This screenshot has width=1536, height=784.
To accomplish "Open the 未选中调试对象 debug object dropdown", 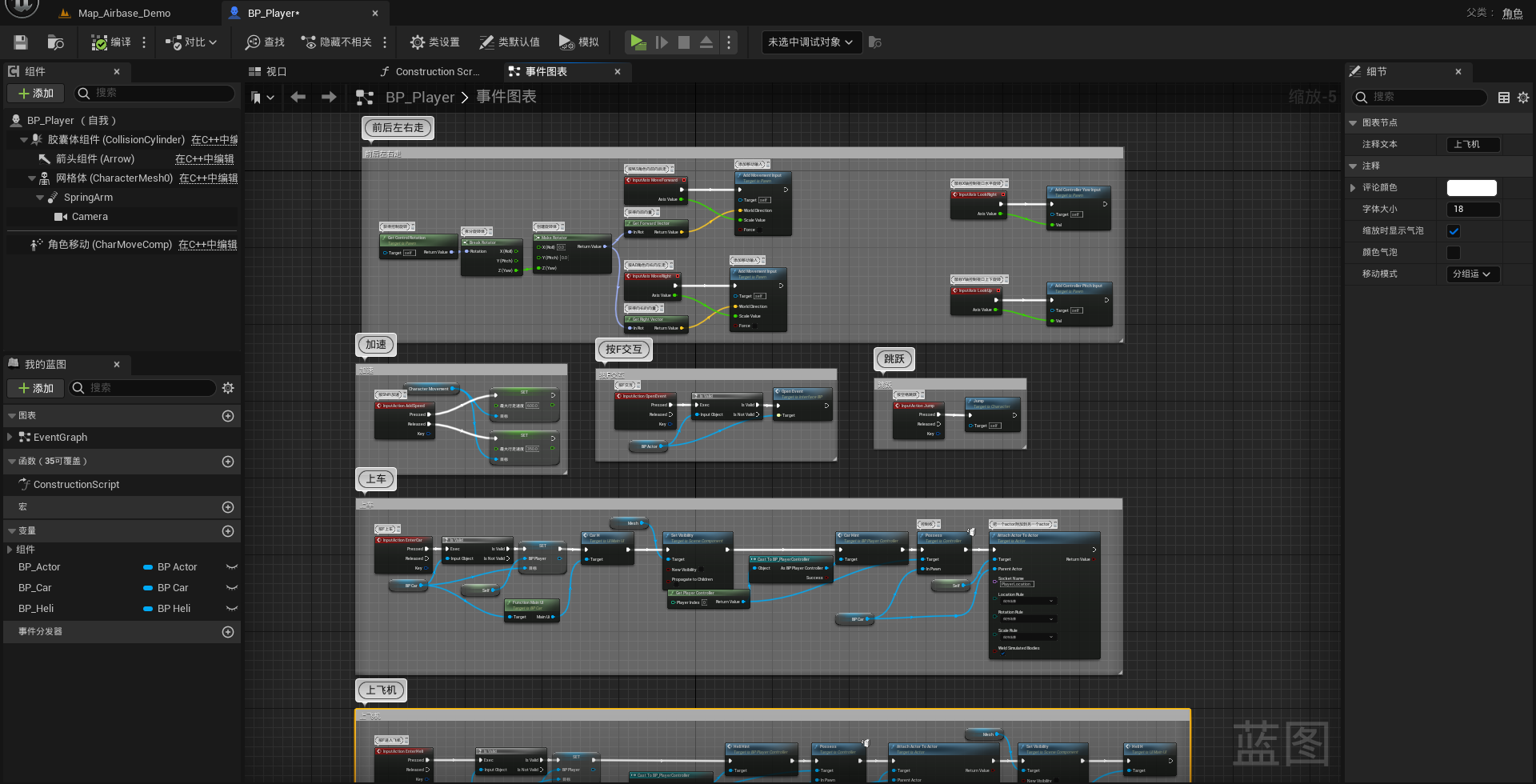I will (811, 42).
